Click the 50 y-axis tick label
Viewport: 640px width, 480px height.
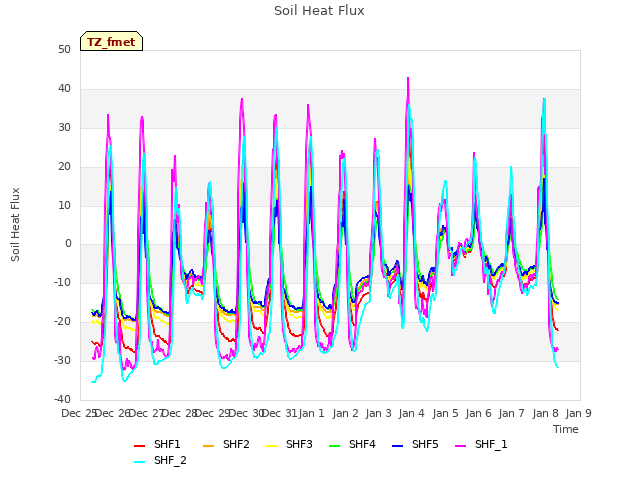tap(64, 50)
